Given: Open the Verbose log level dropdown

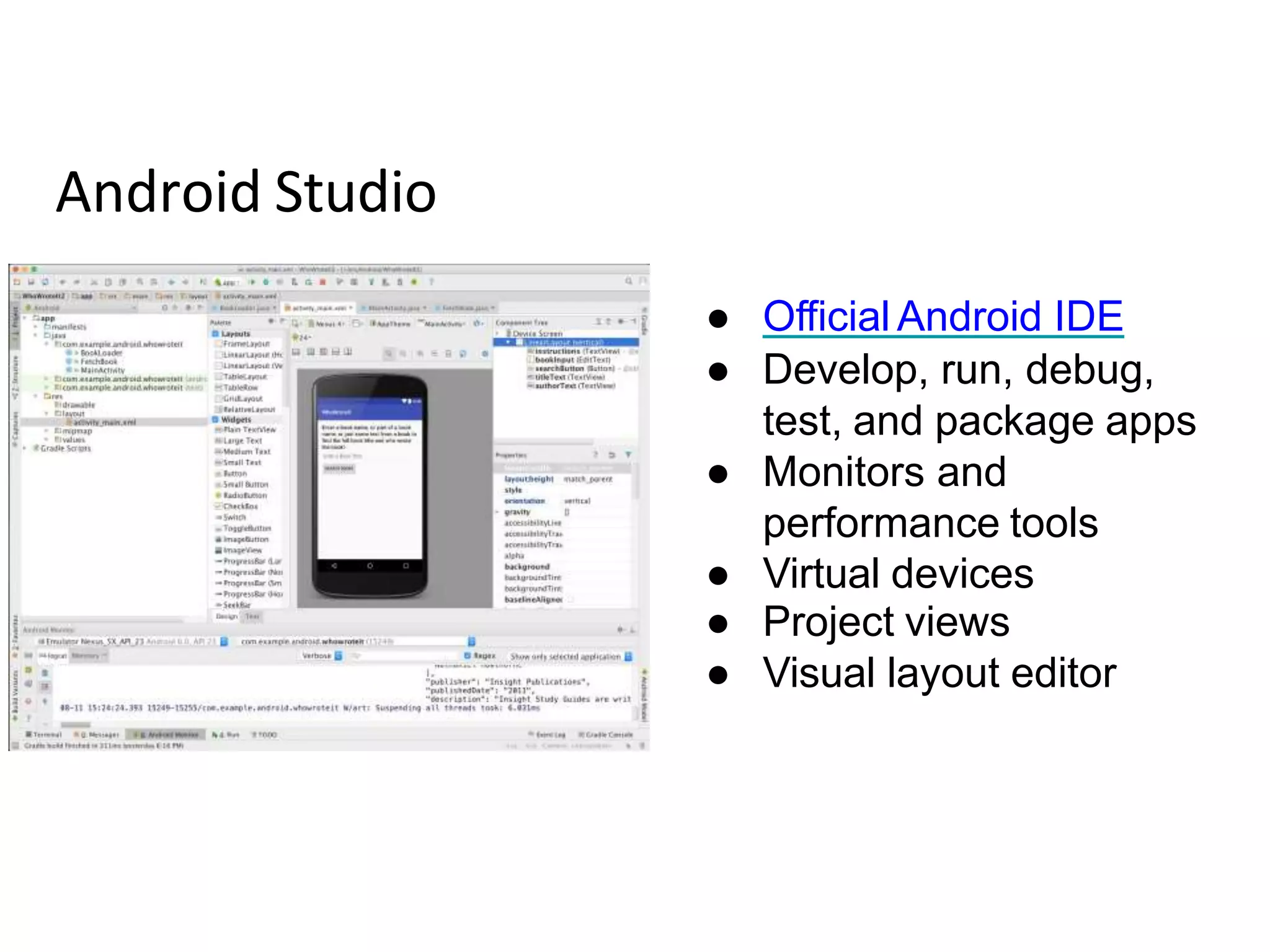Looking at the screenshot, I should coord(321,656).
